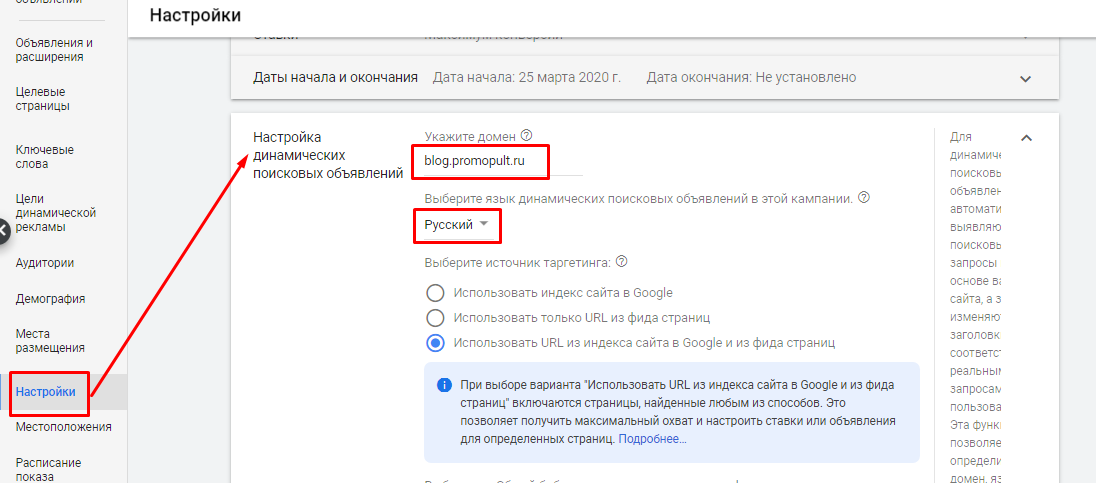Open Демография in the sidebar
The width and height of the screenshot is (1096, 483).
pos(50,299)
